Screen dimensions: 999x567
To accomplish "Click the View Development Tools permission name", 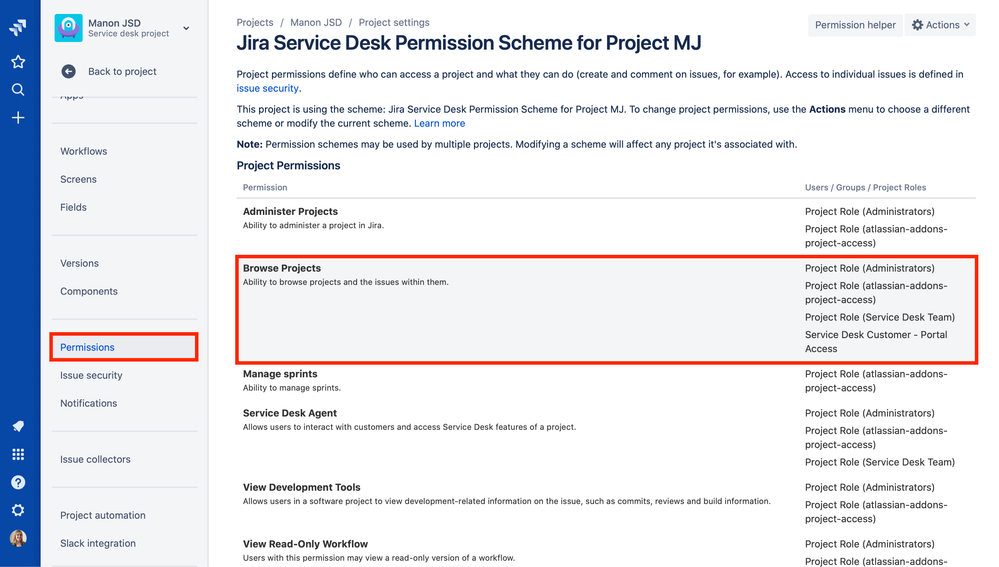I will pos(301,487).
